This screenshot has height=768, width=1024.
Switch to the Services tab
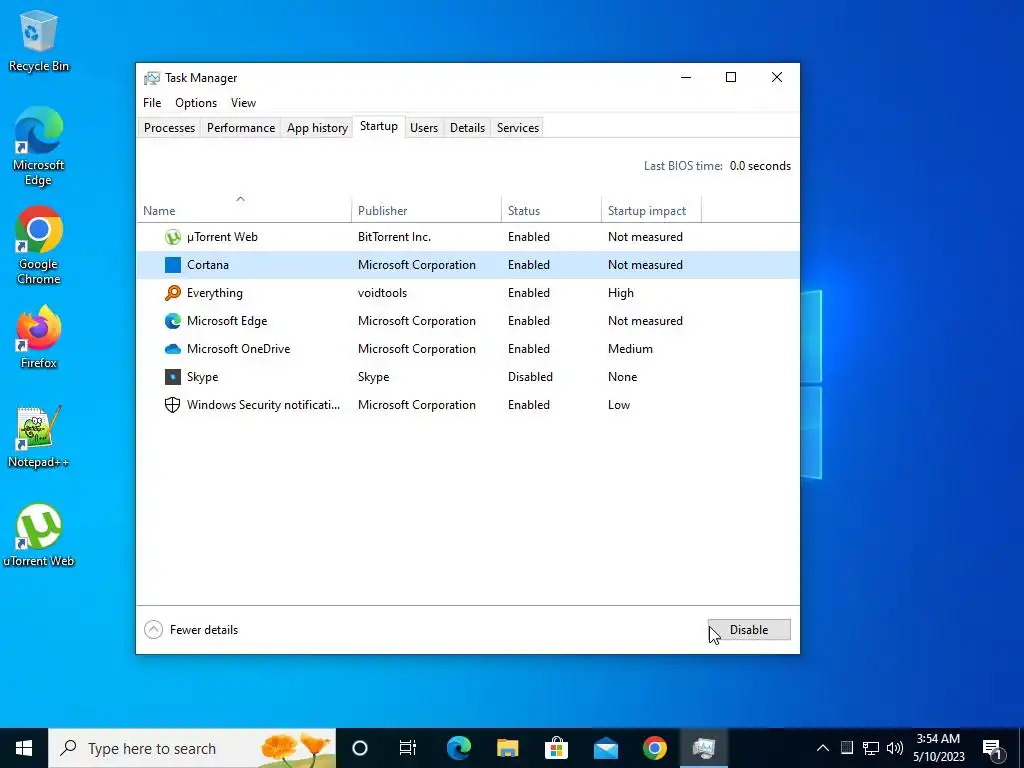pyautogui.click(x=518, y=128)
